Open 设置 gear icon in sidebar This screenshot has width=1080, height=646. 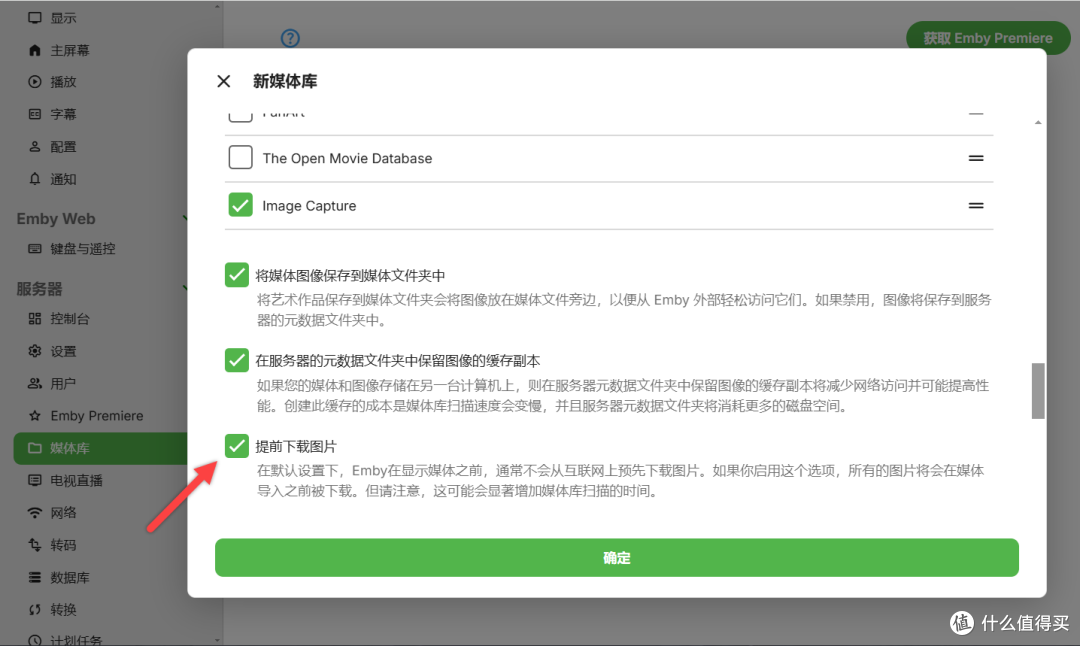click(x=34, y=351)
